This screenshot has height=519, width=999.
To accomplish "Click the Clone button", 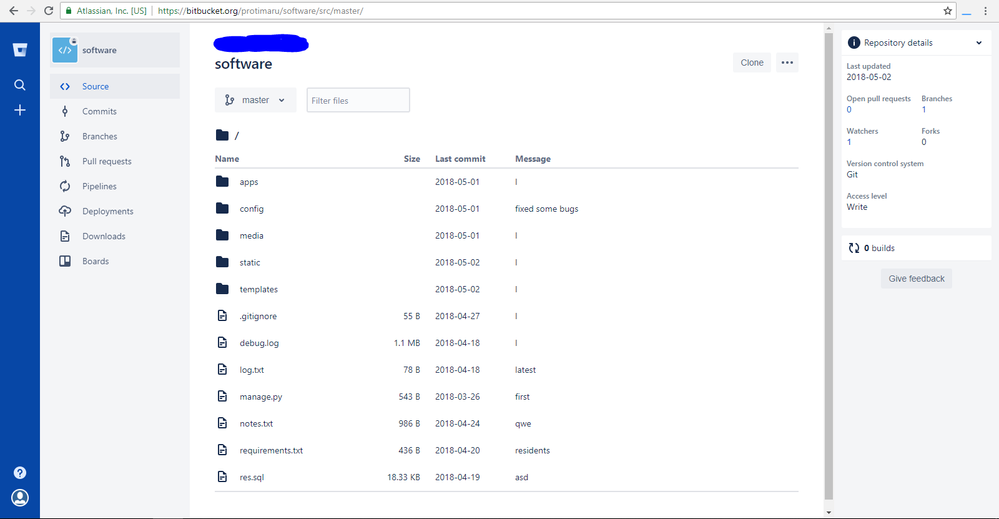I will pyautogui.click(x=752, y=63).
